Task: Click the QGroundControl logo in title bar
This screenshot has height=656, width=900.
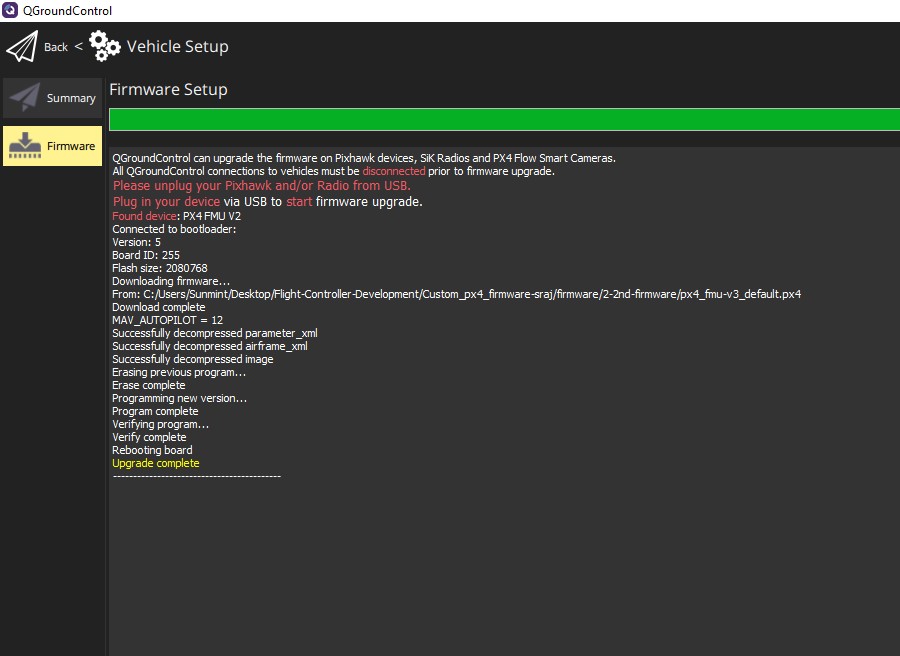Action: 10,11
